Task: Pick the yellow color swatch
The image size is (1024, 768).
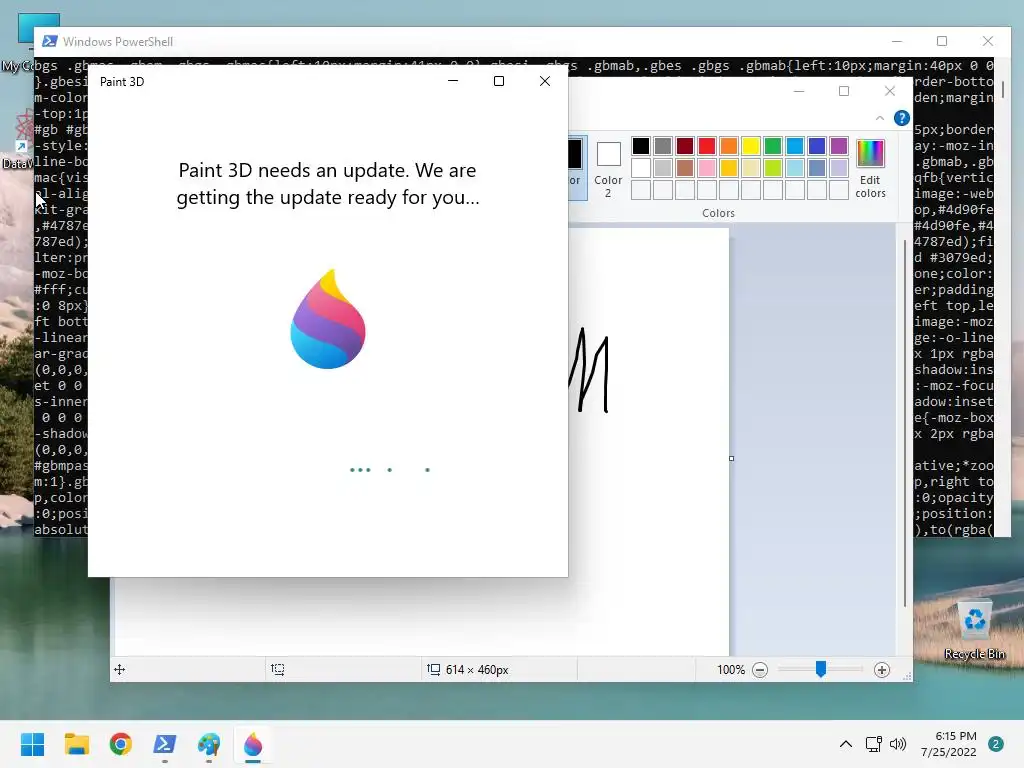Action: point(750,146)
